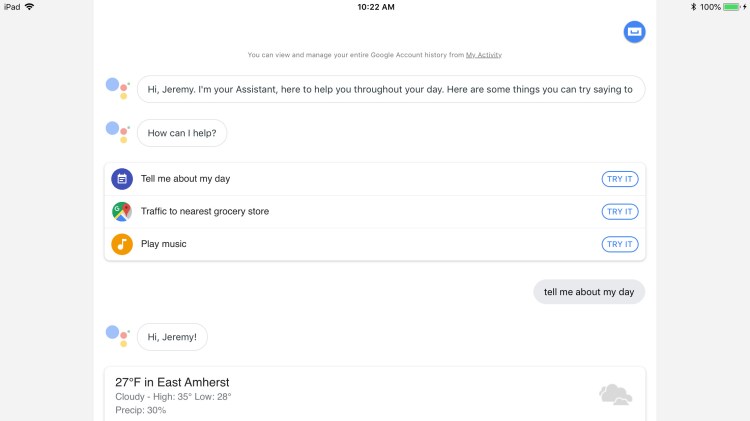Viewport: 750px width, 421px height.
Task: Tap the Wi-Fi icon in the status bar
Action: (29, 7)
